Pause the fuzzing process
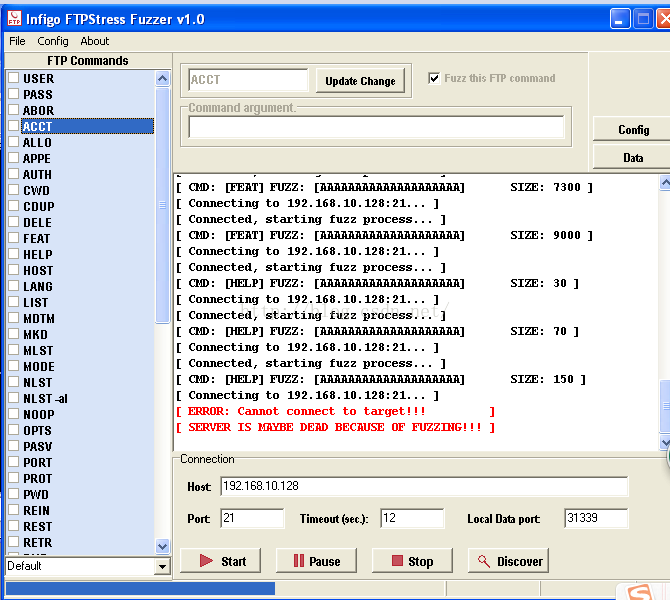670x600 pixels. point(316,561)
